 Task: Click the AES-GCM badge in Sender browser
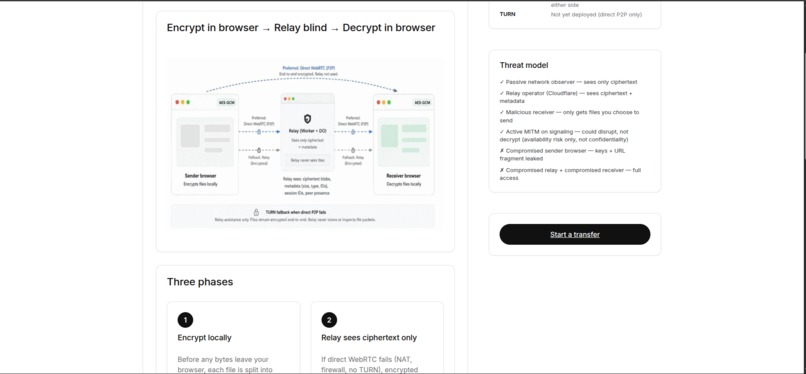tap(227, 102)
